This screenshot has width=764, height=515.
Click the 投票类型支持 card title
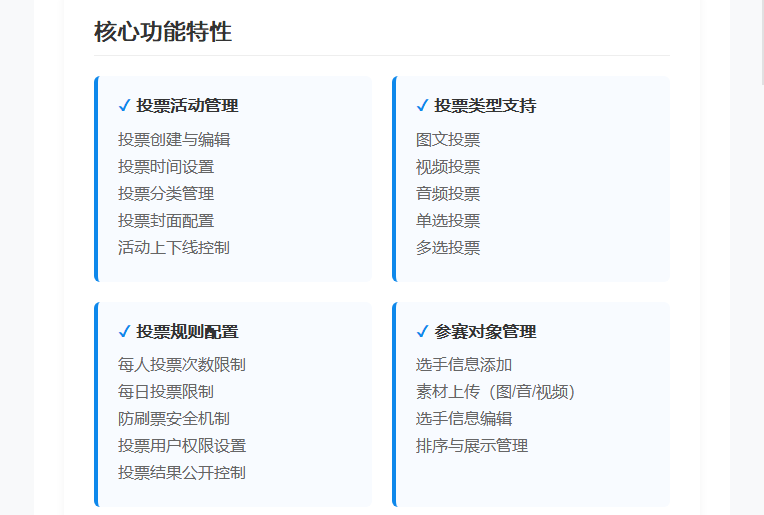[x=485, y=105]
